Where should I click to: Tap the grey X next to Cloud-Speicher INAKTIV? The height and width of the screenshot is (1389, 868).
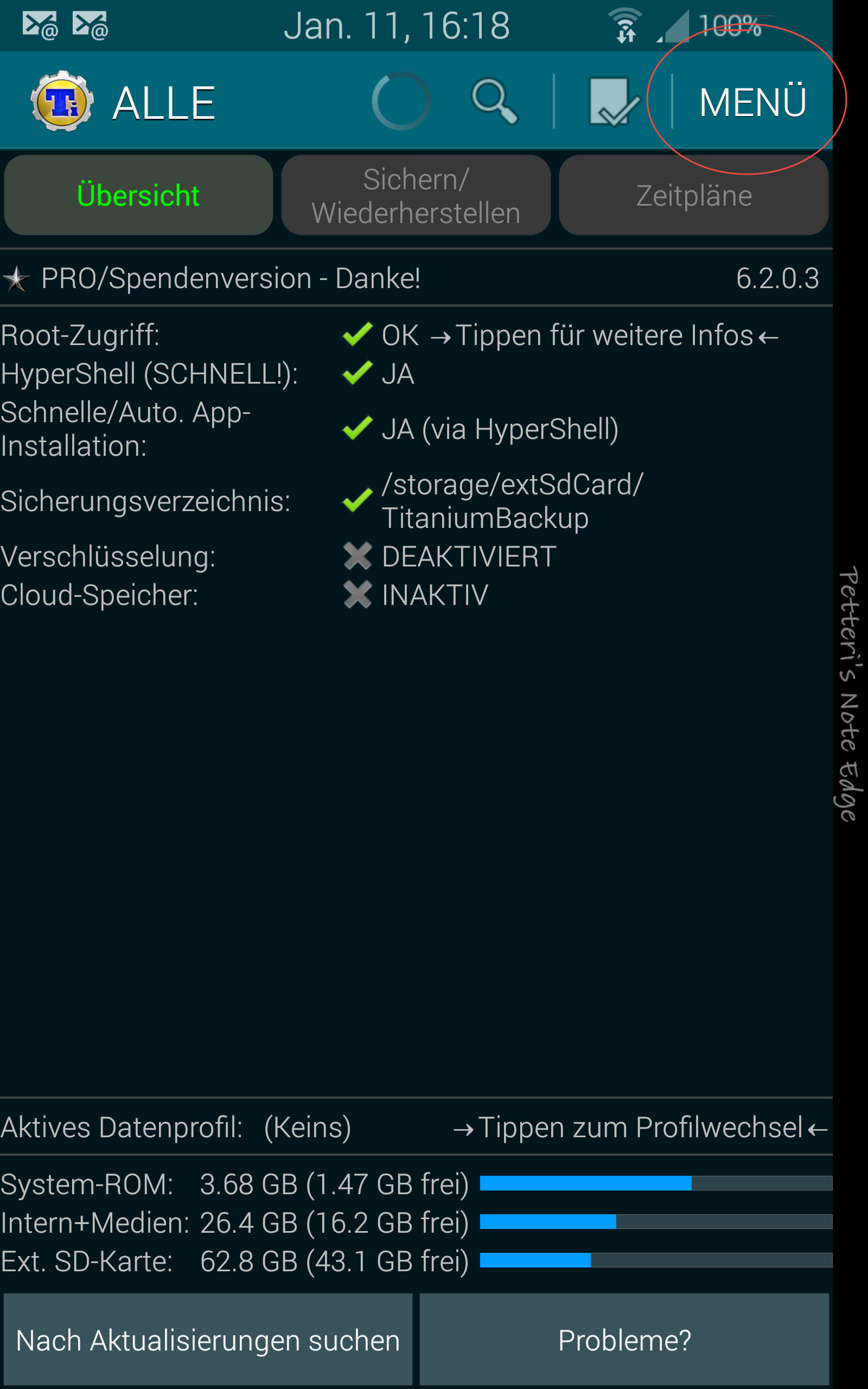click(x=357, y=595)
